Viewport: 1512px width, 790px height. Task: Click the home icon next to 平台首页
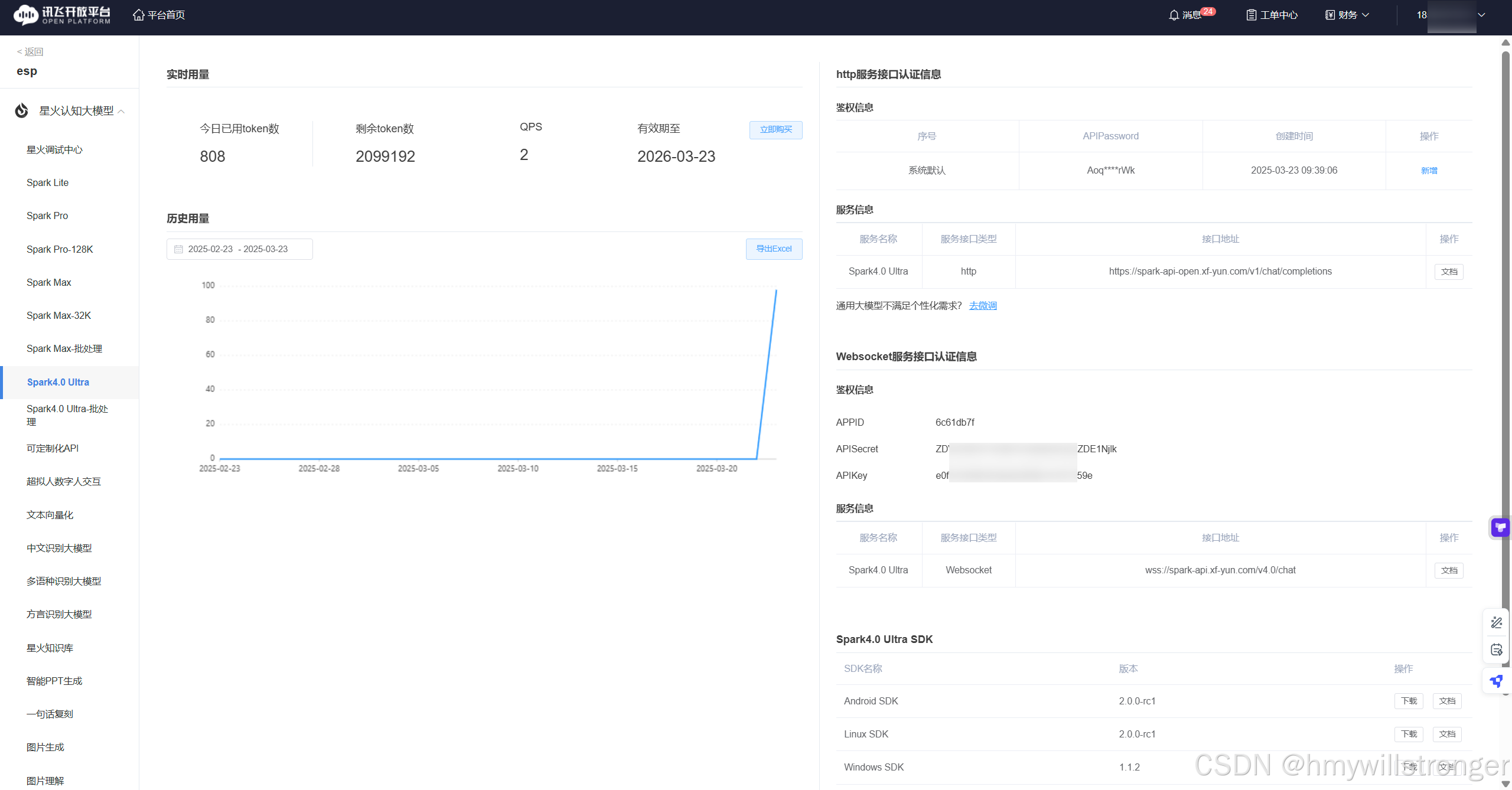[x=138, y=15]
